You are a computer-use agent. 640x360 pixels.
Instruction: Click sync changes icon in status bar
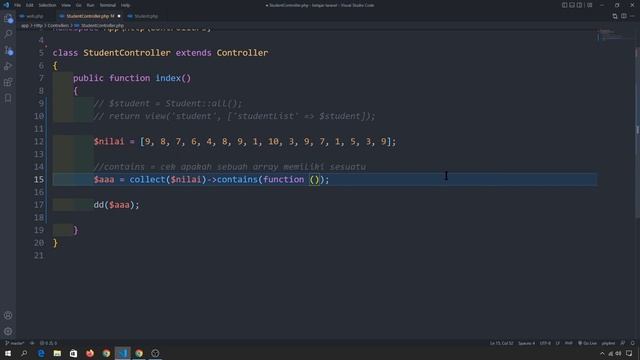(32, 343)
